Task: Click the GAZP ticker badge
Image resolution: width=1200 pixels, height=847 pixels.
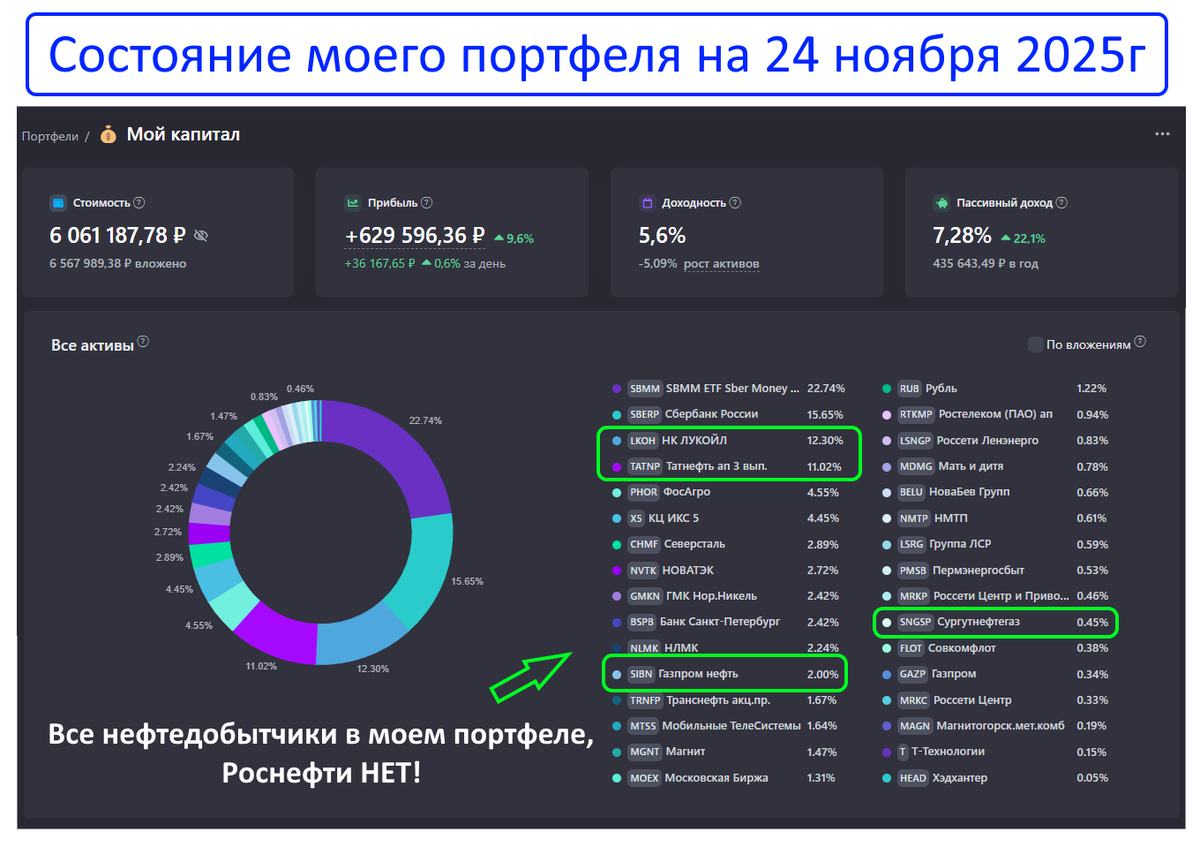Action: pos(911,674)
